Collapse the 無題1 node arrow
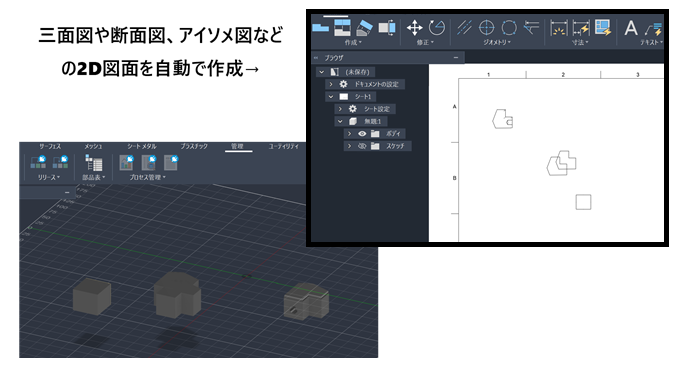698x365 pixels. (x=340, y=121)
